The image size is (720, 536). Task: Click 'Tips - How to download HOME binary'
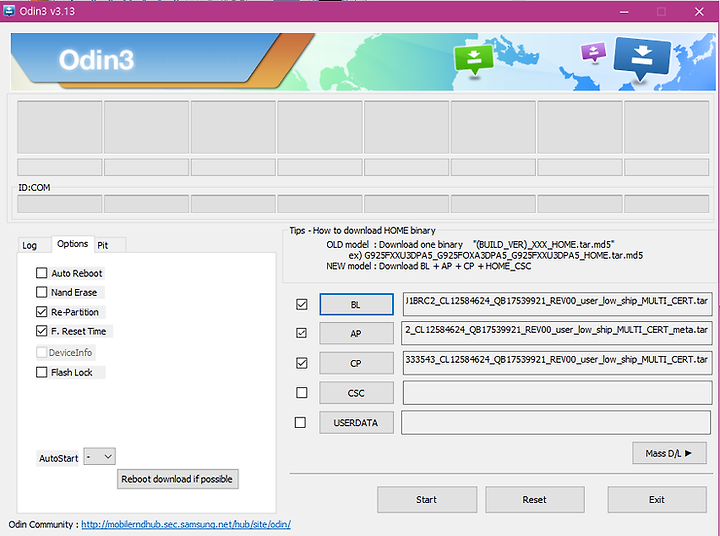pos(362,230)
